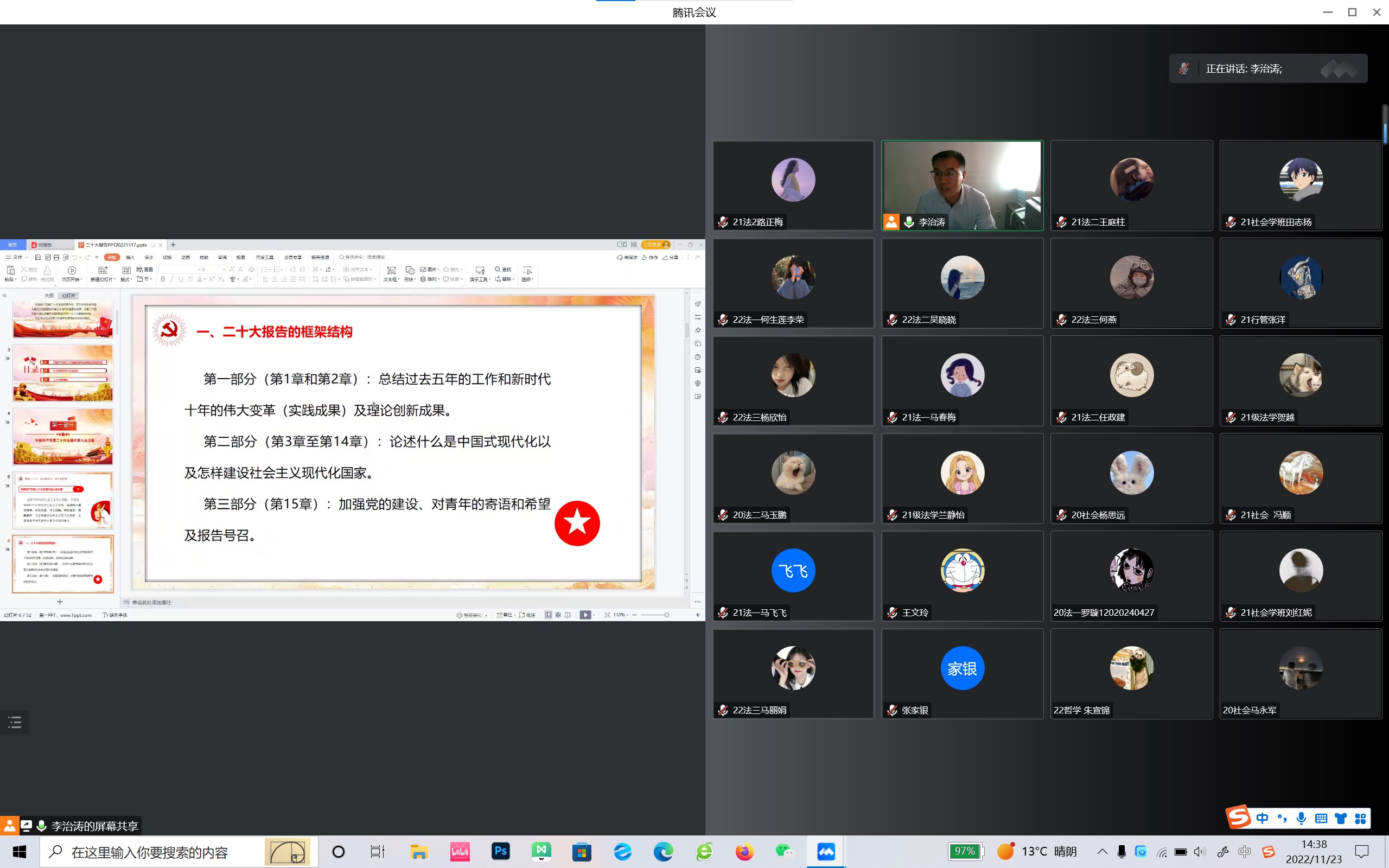Click the text box (文本框) tool icon
Viewport: 1389px width, 868px height.
(x=391, y=270)
